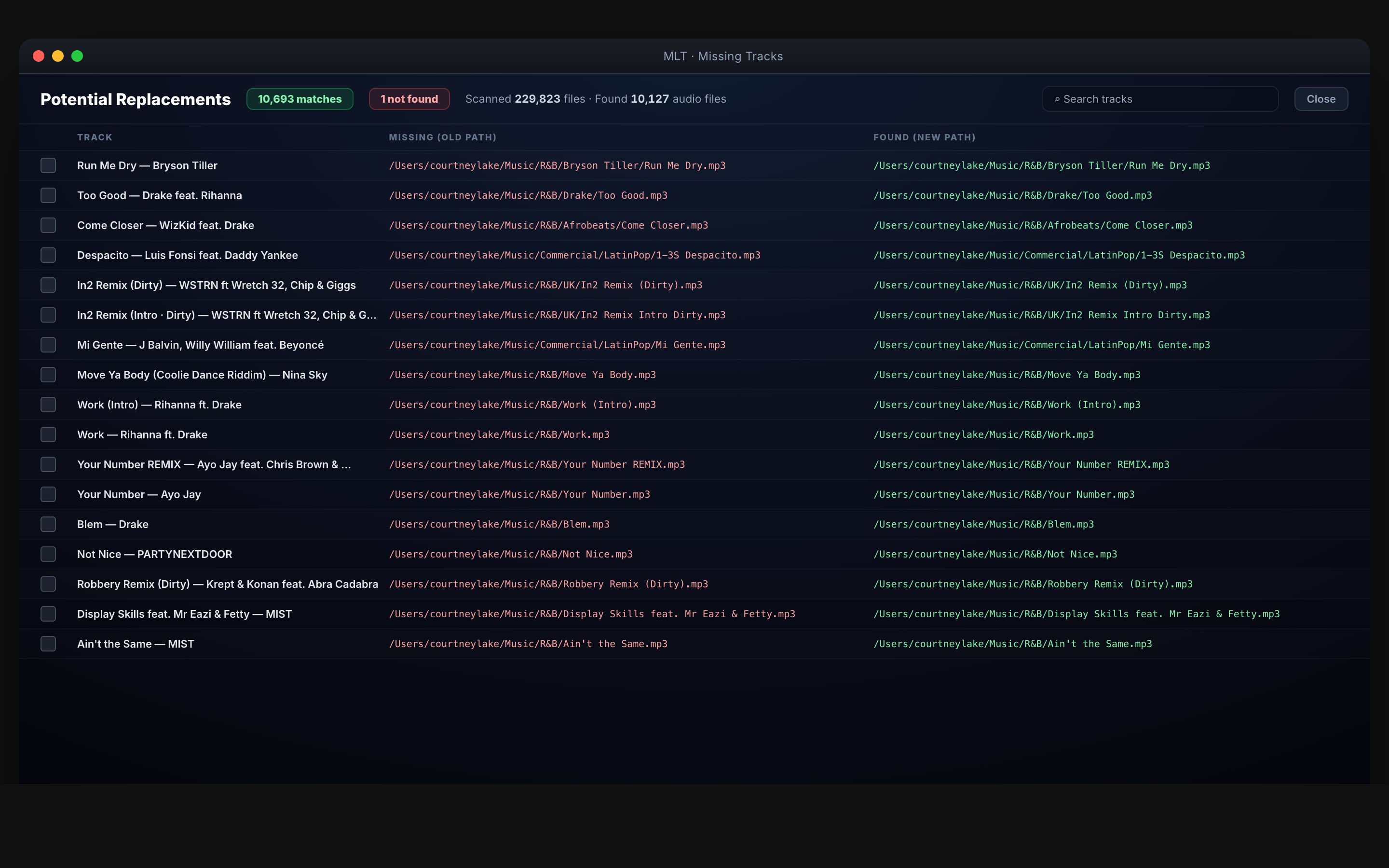This screenshot has width=1389, height=868.
Task: Select checkbox for Your Number — Ayo Jay
Action: (48, 494)
